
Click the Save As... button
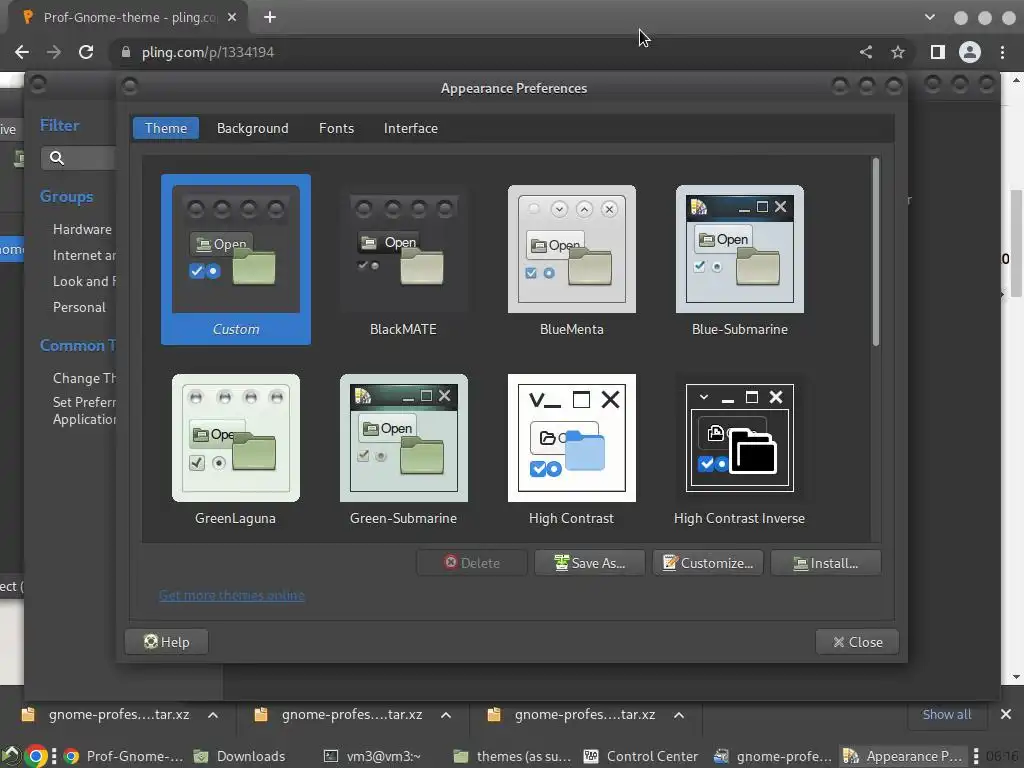(x=590, y=563)
